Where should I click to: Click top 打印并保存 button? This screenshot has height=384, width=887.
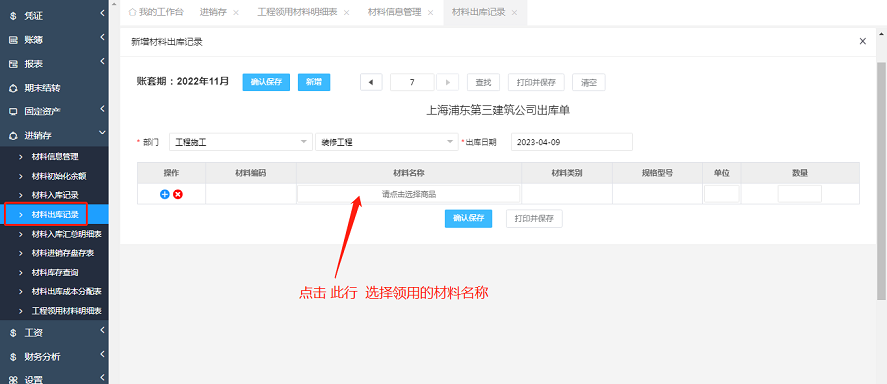pos(536,83)
